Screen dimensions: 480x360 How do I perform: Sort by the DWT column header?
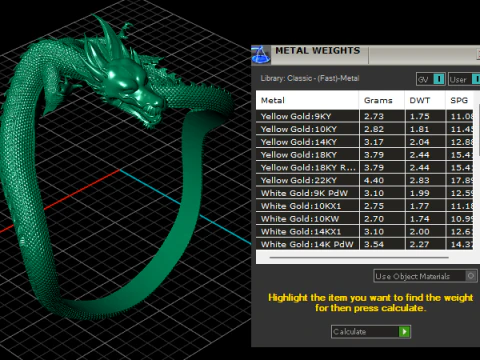[x=425, y=100]
